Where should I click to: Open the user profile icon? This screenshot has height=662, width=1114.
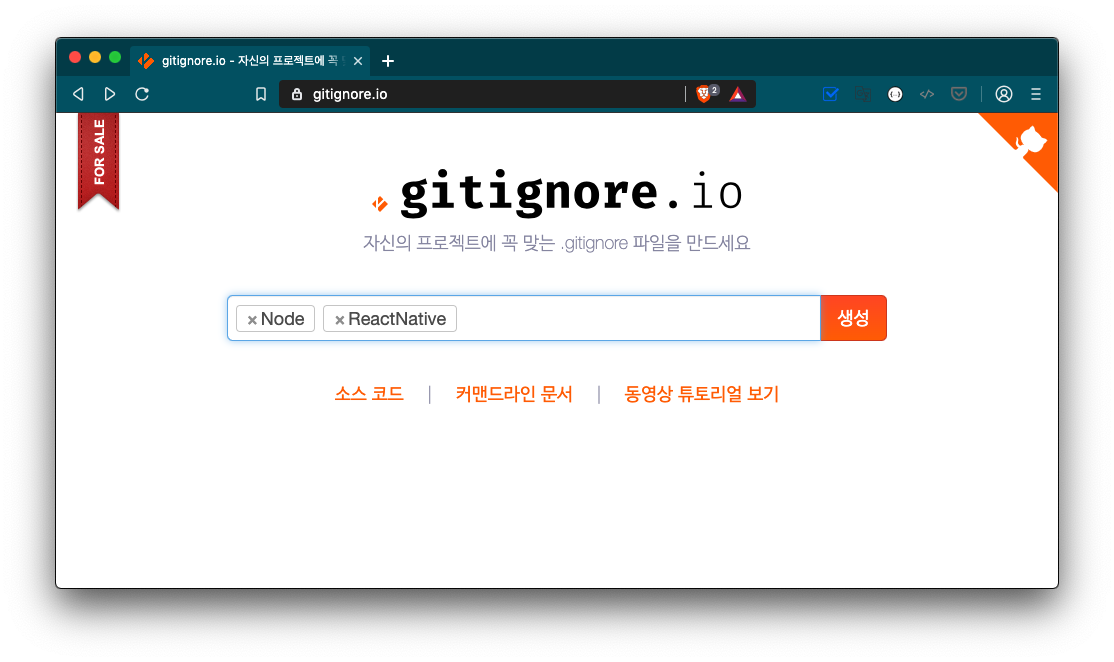[1004, 94]
